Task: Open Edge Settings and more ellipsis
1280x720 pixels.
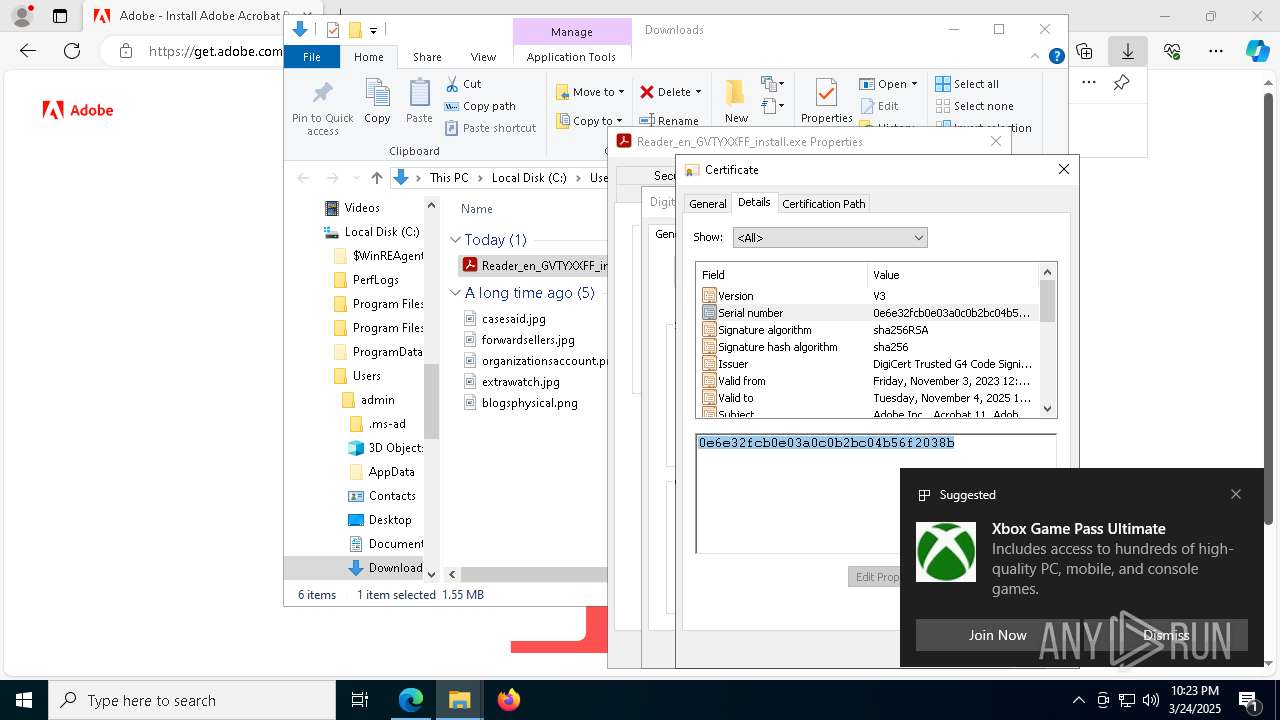Action: [1216, 51]
